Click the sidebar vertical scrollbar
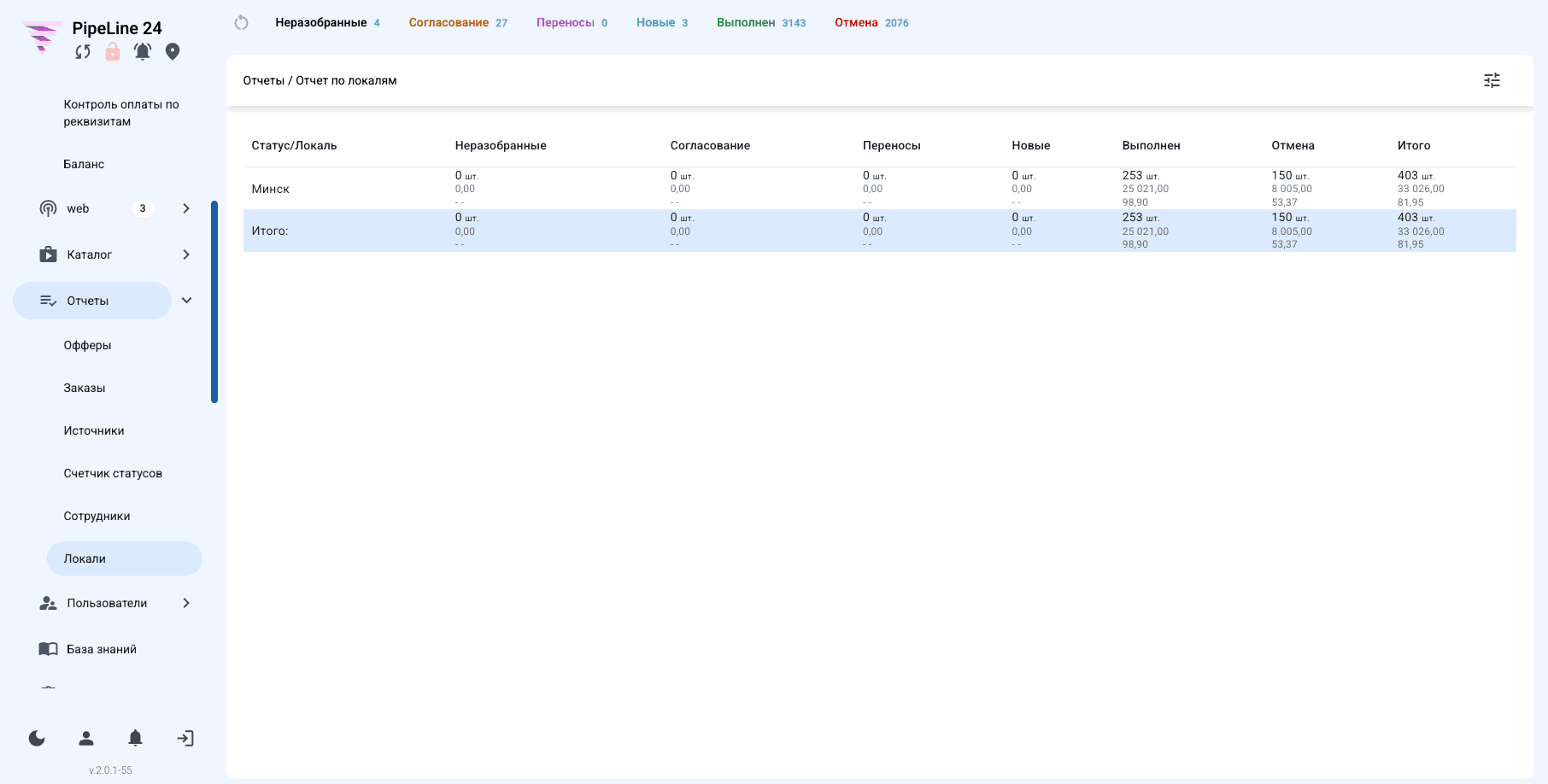 [x=214, y=301]
